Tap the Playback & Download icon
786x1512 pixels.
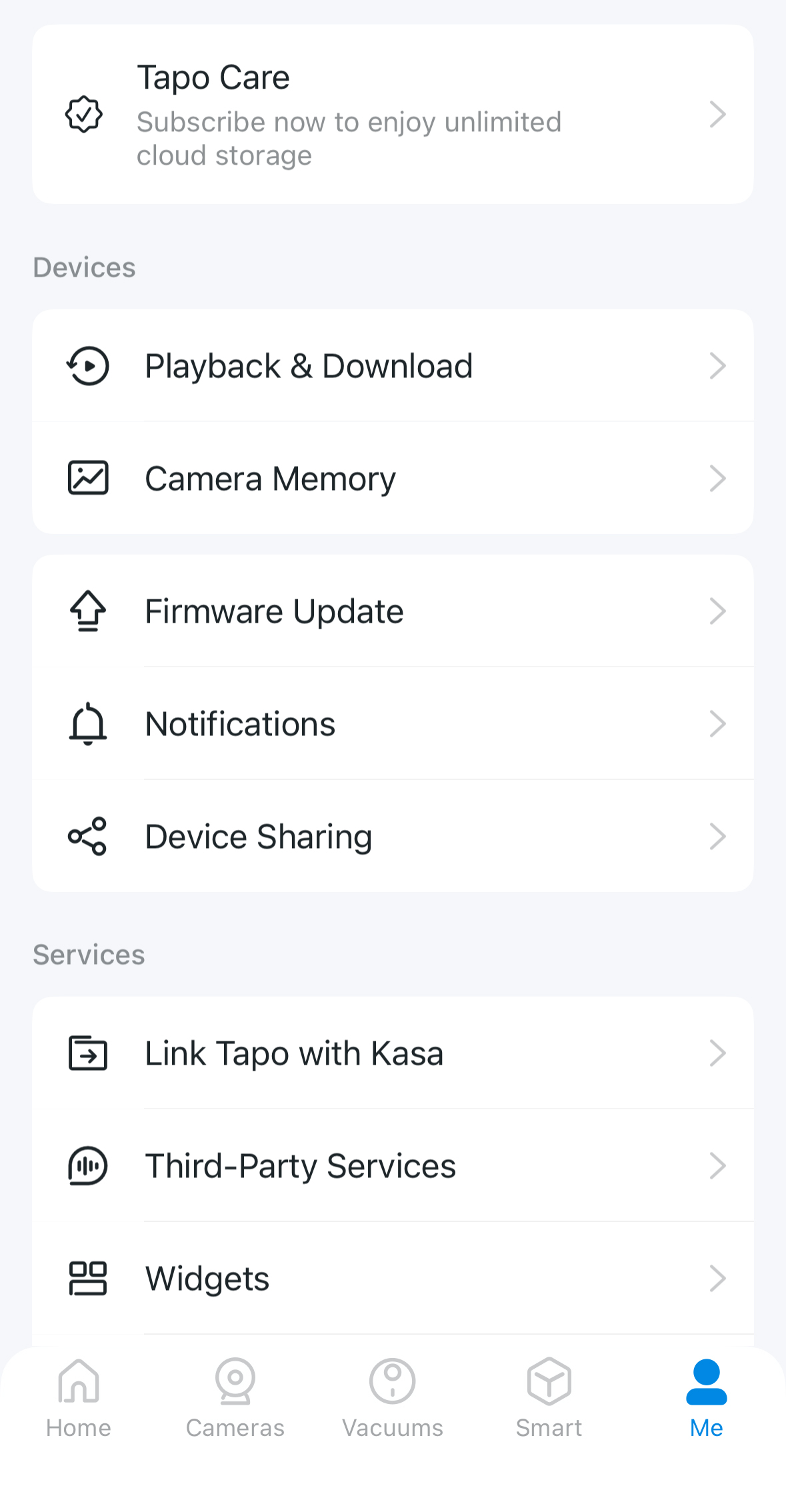point(87,366)
